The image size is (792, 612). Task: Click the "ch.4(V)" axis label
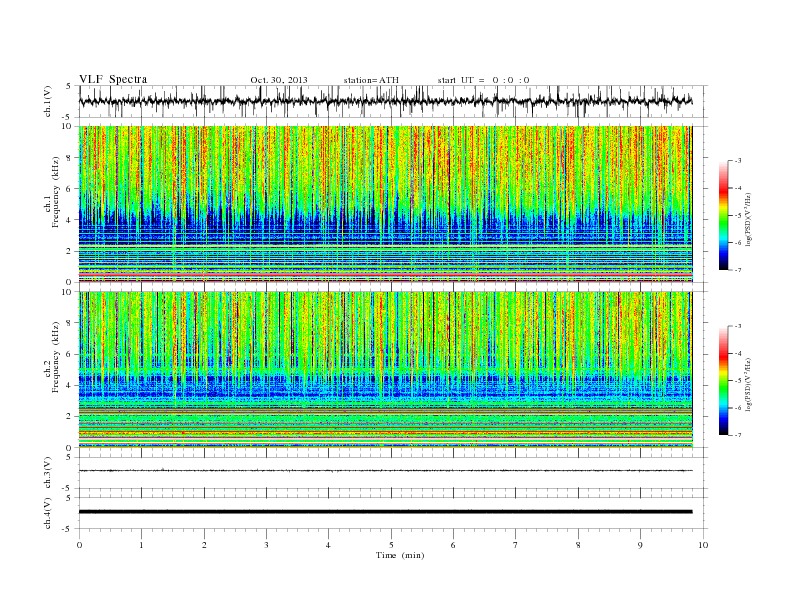pyautogui.click(x=47, y=513)
